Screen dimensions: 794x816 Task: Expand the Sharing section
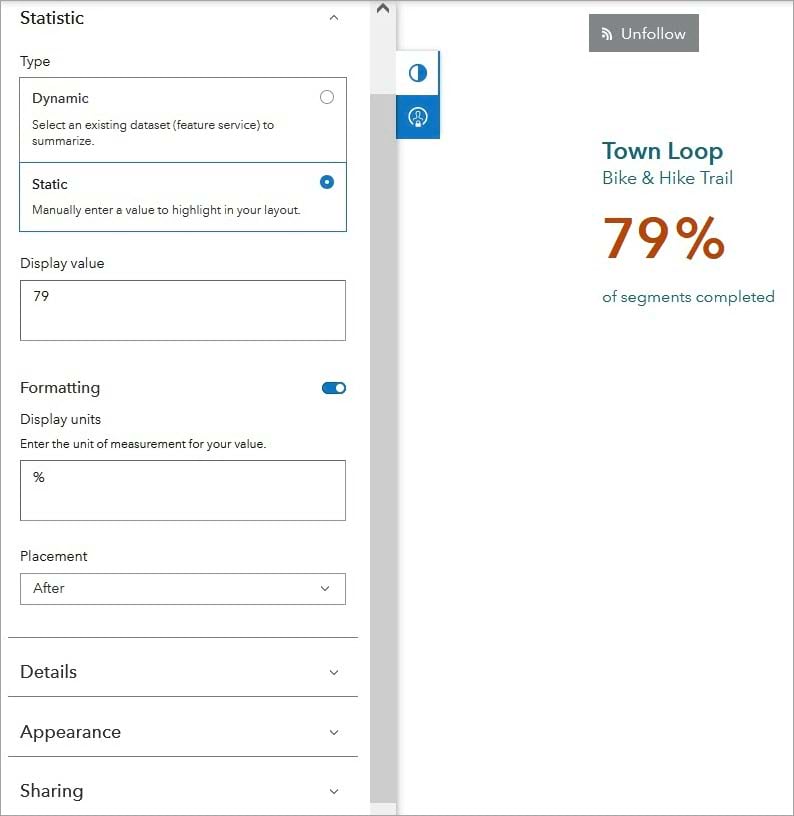pyautogui.click(x=183, y=790)
